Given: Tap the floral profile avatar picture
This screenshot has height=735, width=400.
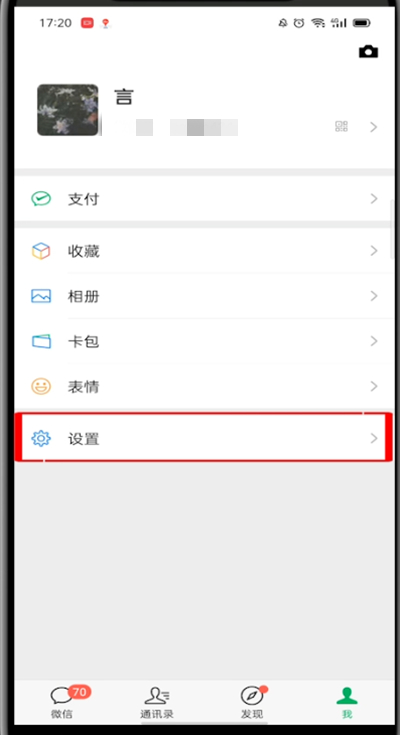Looking at the screenshot, I should coord(68,110).
